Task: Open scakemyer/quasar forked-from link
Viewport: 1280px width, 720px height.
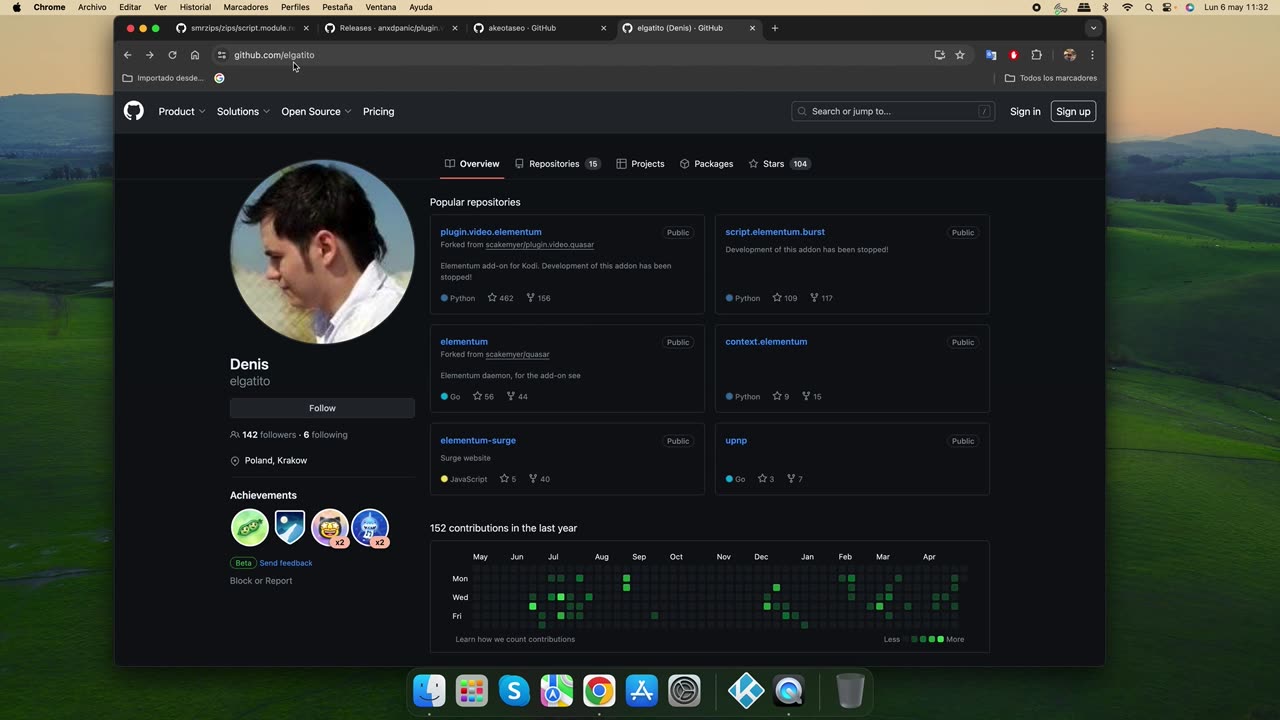Action: pos(517,354)
